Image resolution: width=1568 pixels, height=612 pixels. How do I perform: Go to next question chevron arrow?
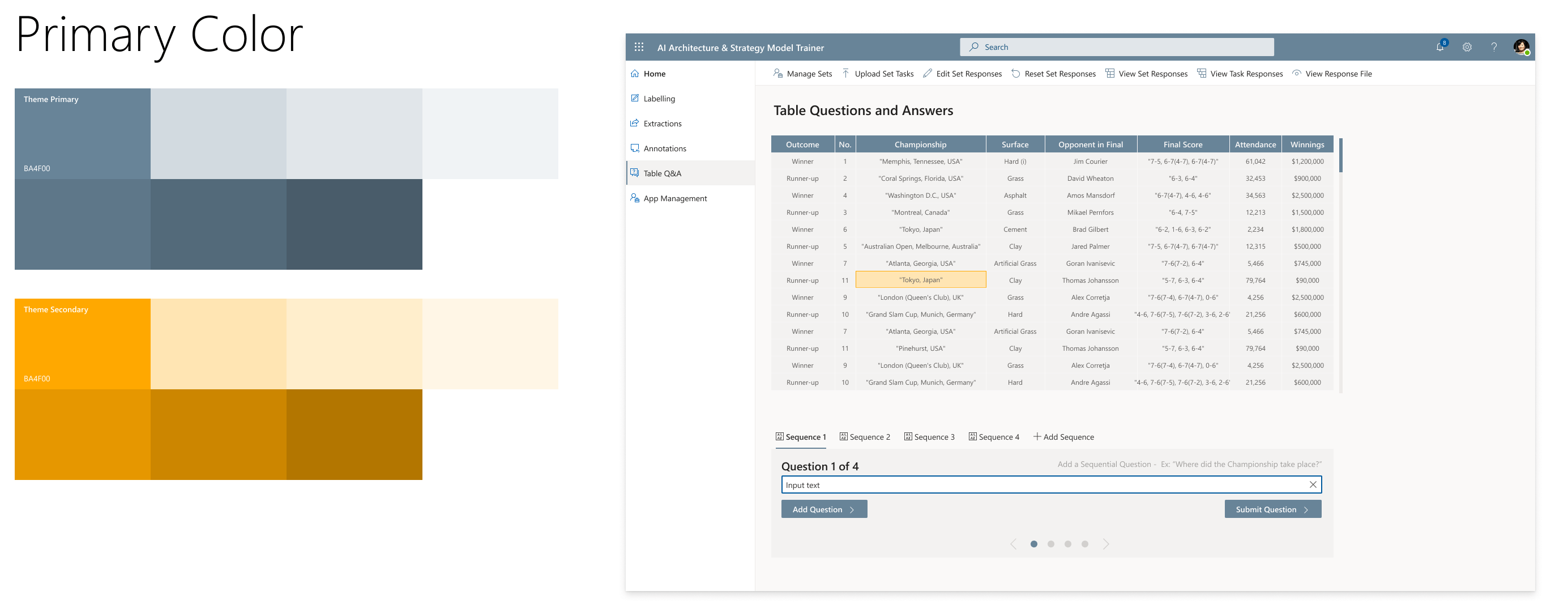[x=1106, y=544]
